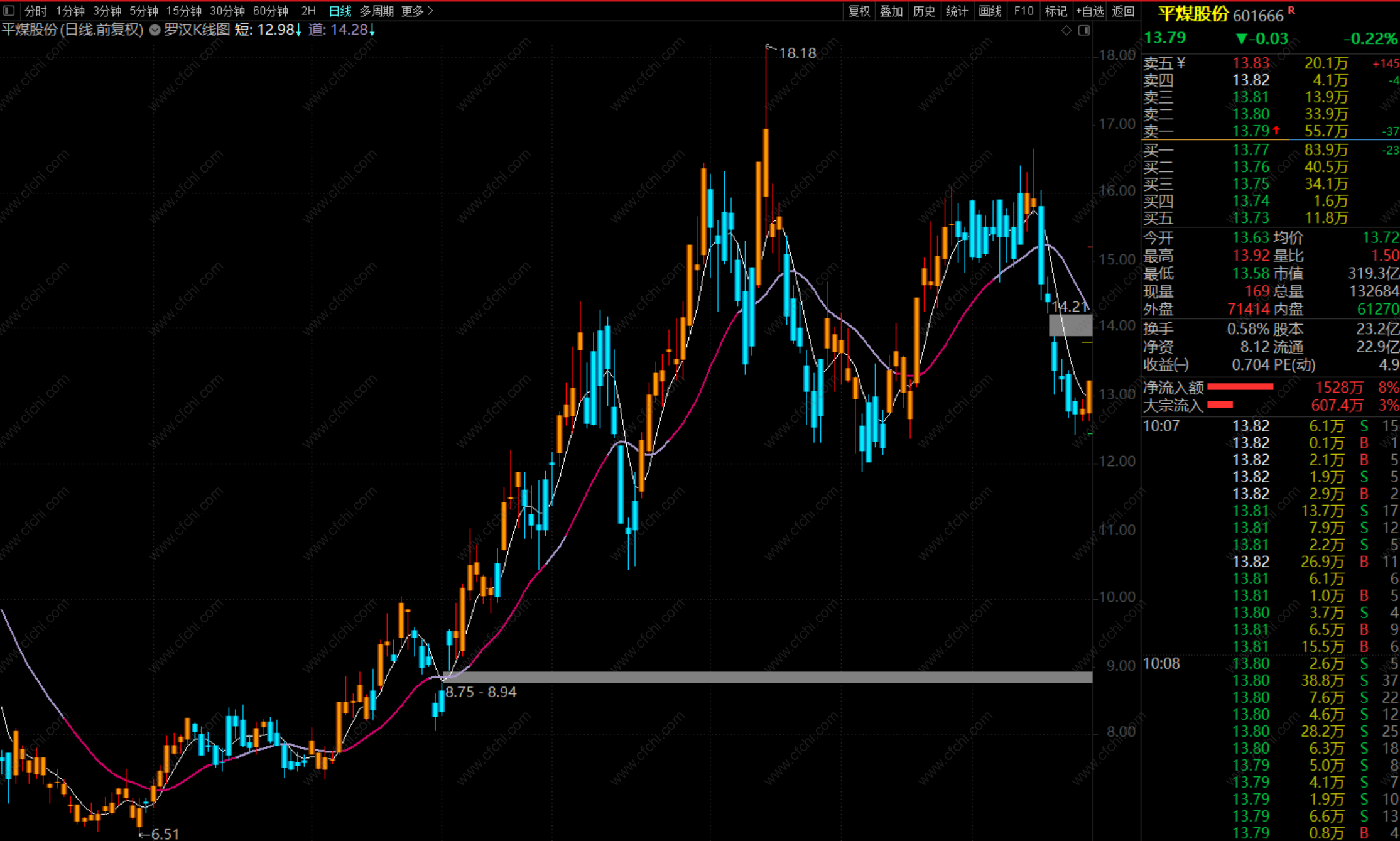
Task: Click the 叠加 overlay button
Action: point(891,11)
